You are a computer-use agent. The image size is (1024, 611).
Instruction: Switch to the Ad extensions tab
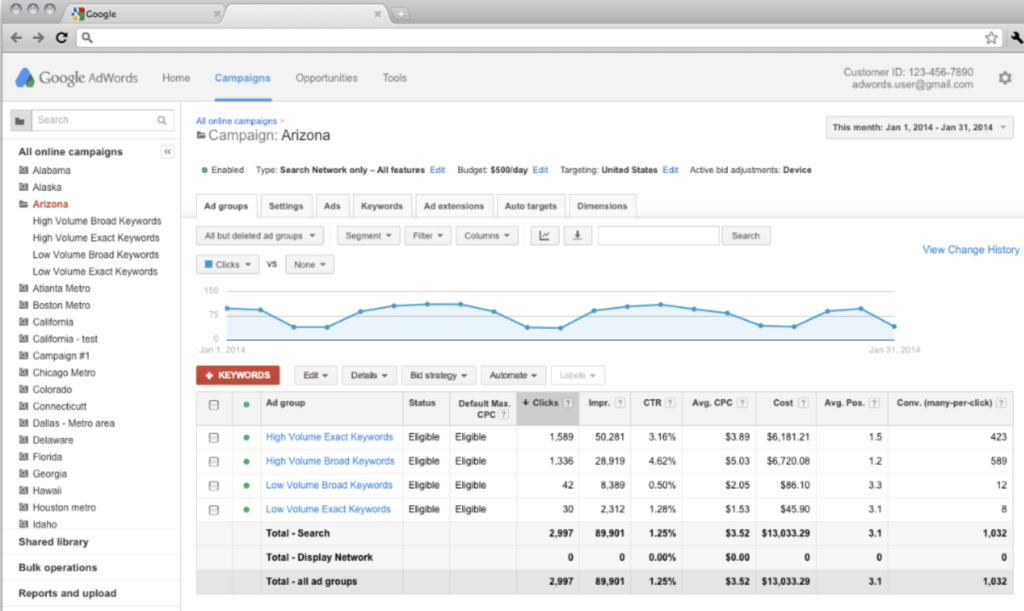(x=453, y=206)
